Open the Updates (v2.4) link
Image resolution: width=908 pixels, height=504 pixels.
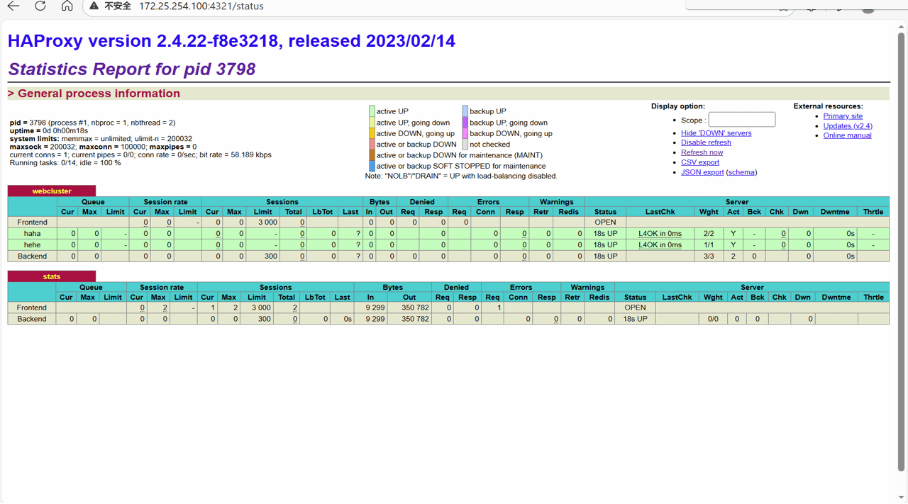click(848, 126)
